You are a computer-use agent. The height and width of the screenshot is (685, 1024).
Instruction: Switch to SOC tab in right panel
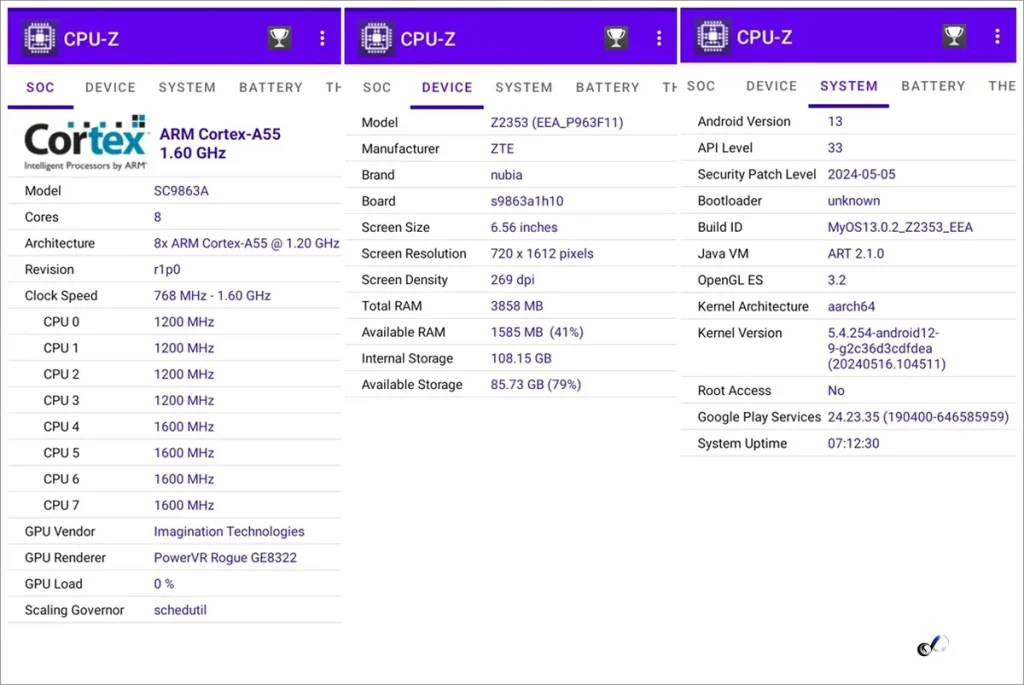pyautogui.click(x=701, y=86)
